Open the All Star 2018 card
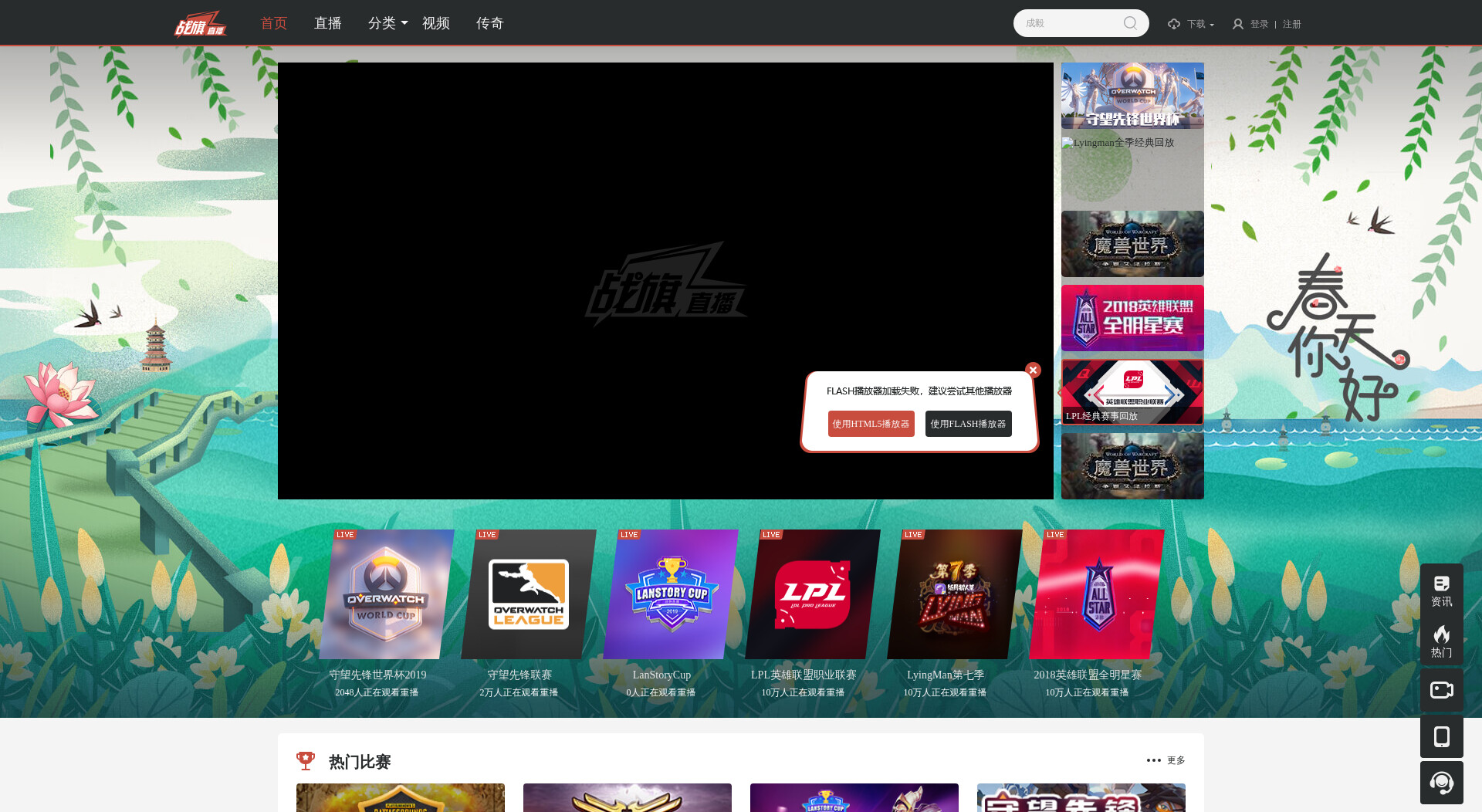This screenshot has height=812, width=1482. click(x=1097, y=594)
